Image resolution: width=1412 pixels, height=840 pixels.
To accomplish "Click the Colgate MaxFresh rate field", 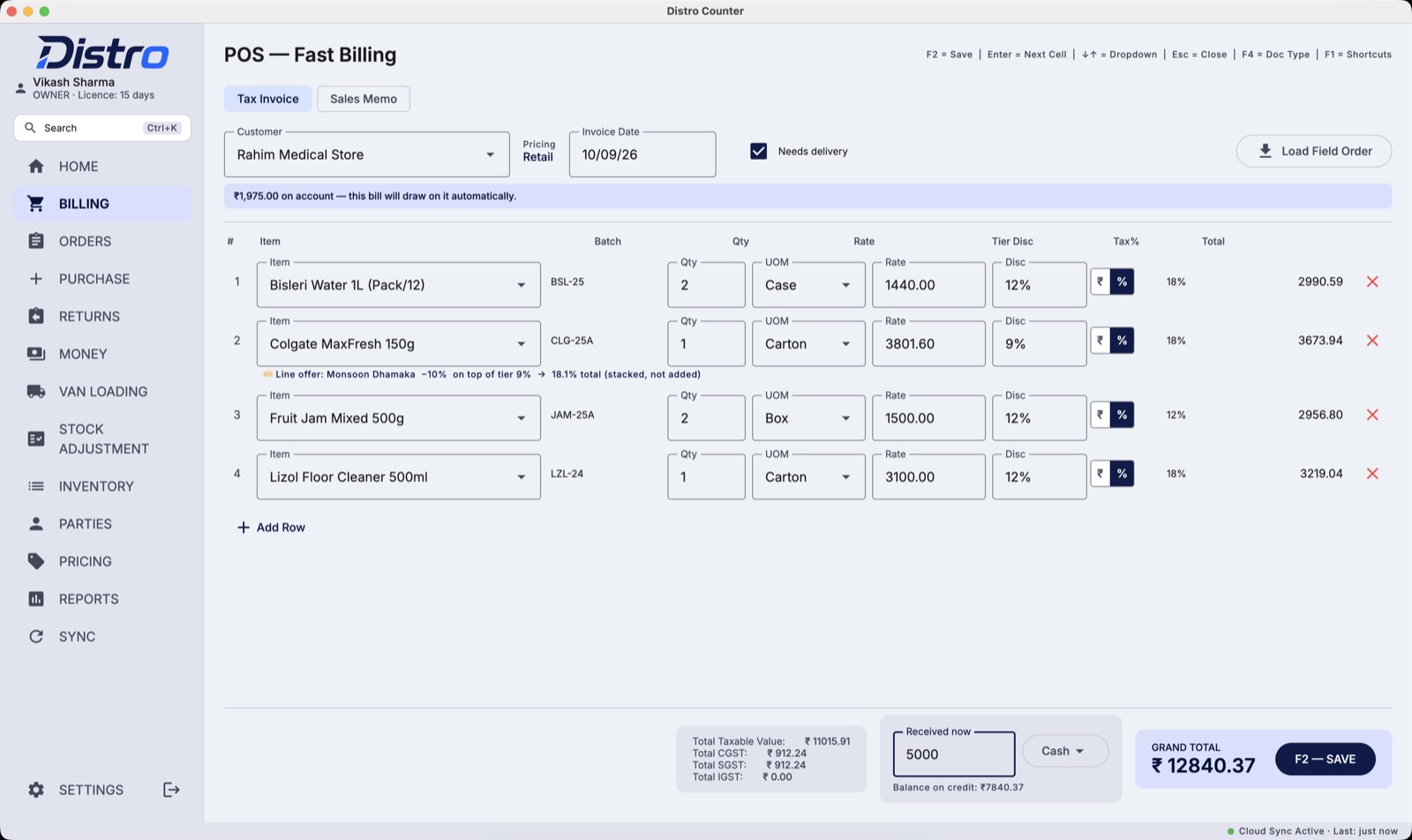I will pyautogui.click(x=928, y=344).
